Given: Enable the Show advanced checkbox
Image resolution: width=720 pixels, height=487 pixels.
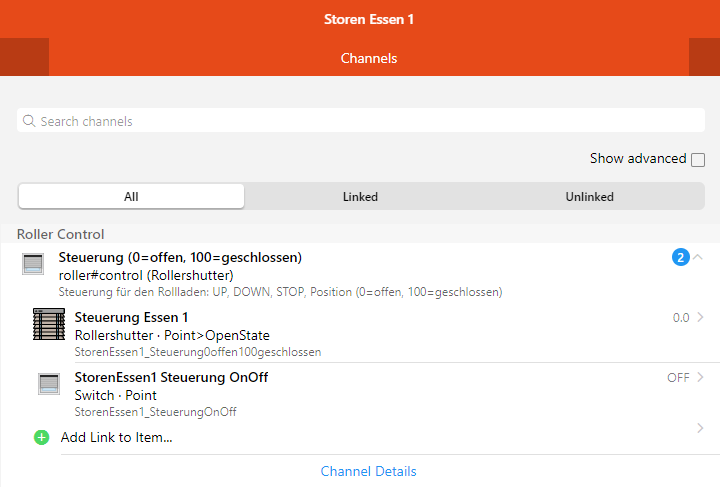Looking at the screenshot, I should pyautogui.click(x=698, y=160).
